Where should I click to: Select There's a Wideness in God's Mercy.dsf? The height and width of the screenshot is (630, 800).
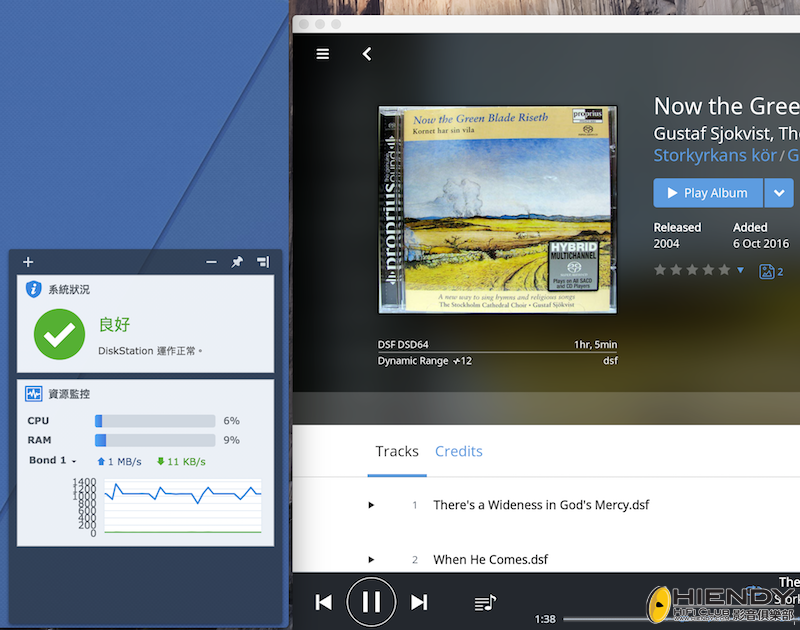[x=541, y=505]
